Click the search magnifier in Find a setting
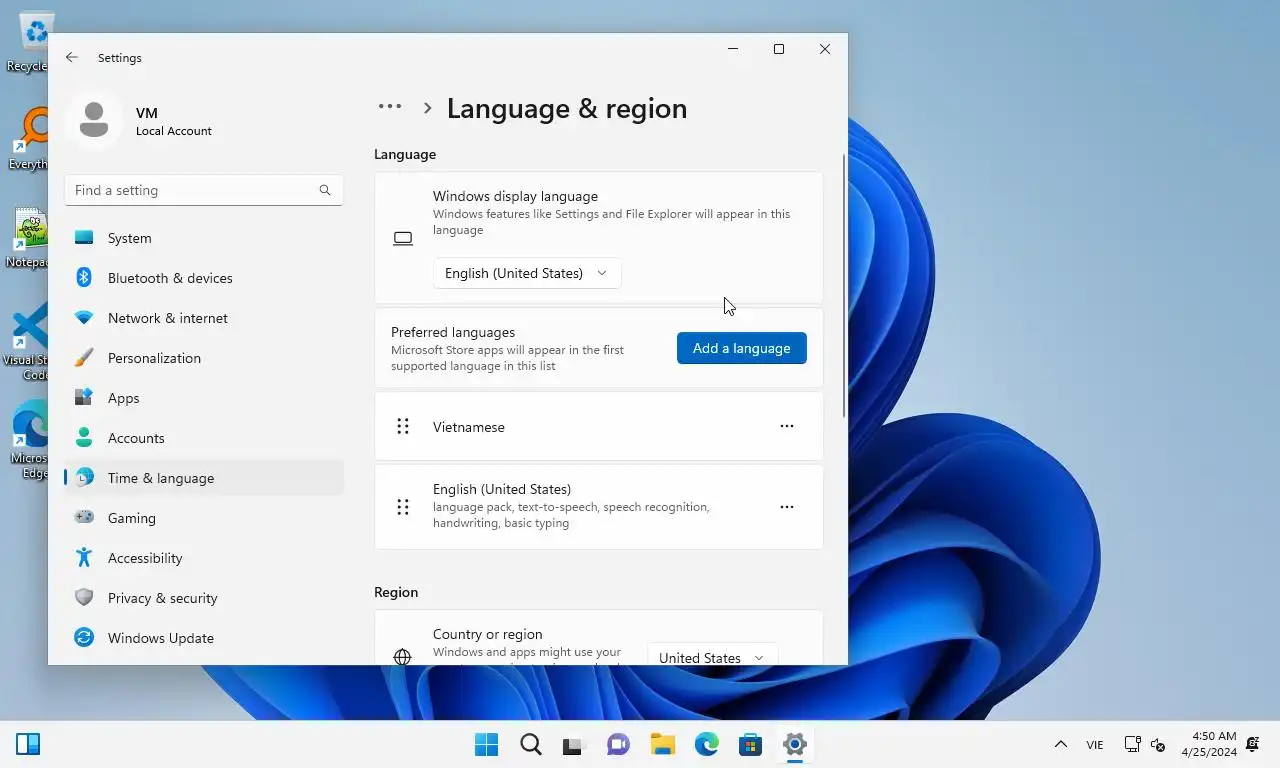 click(x=325, y=190)
